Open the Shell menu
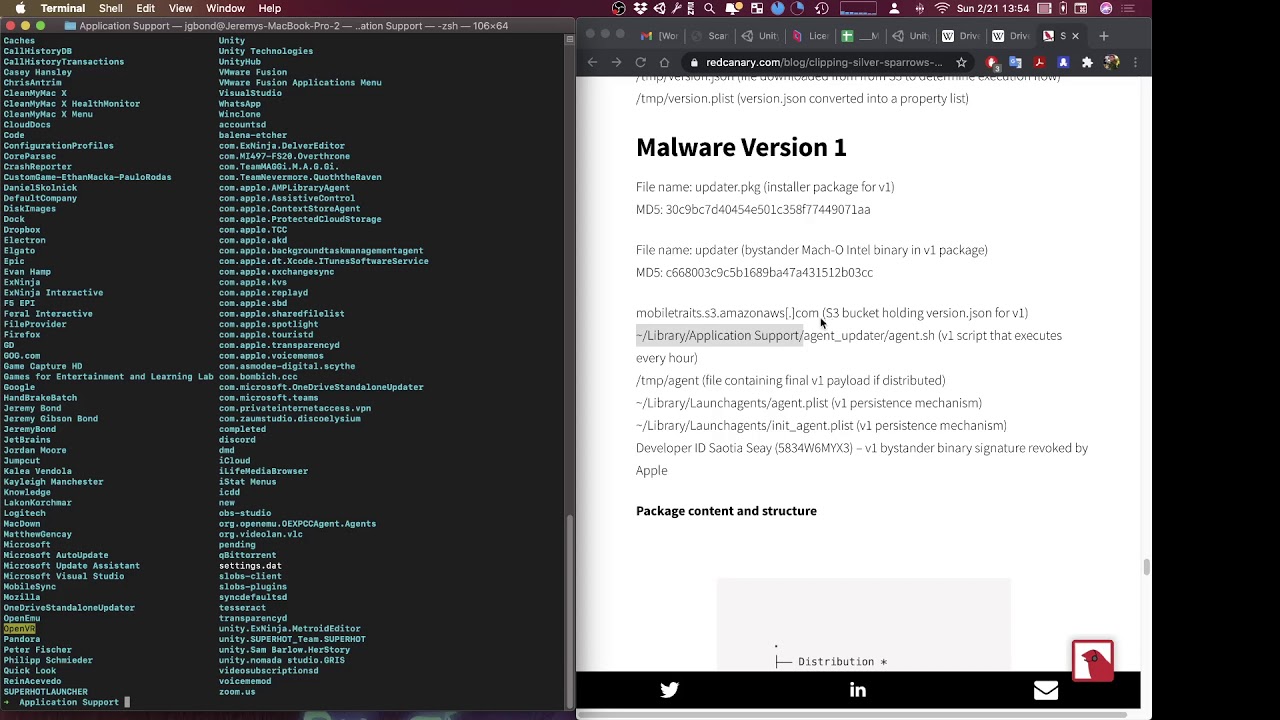This screenshot has width=1280, height=720. click(x=110, y=8)
